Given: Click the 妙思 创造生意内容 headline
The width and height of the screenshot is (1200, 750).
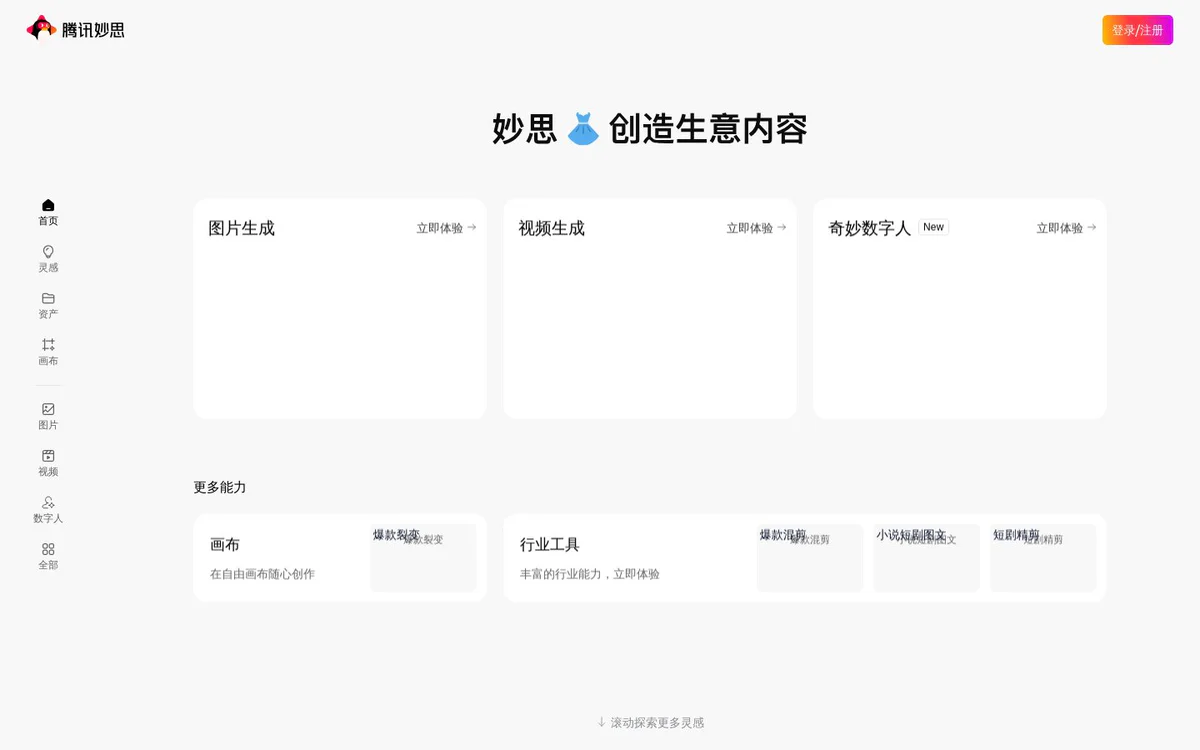Looking at the screenshot, I should (x=650, y=129).
